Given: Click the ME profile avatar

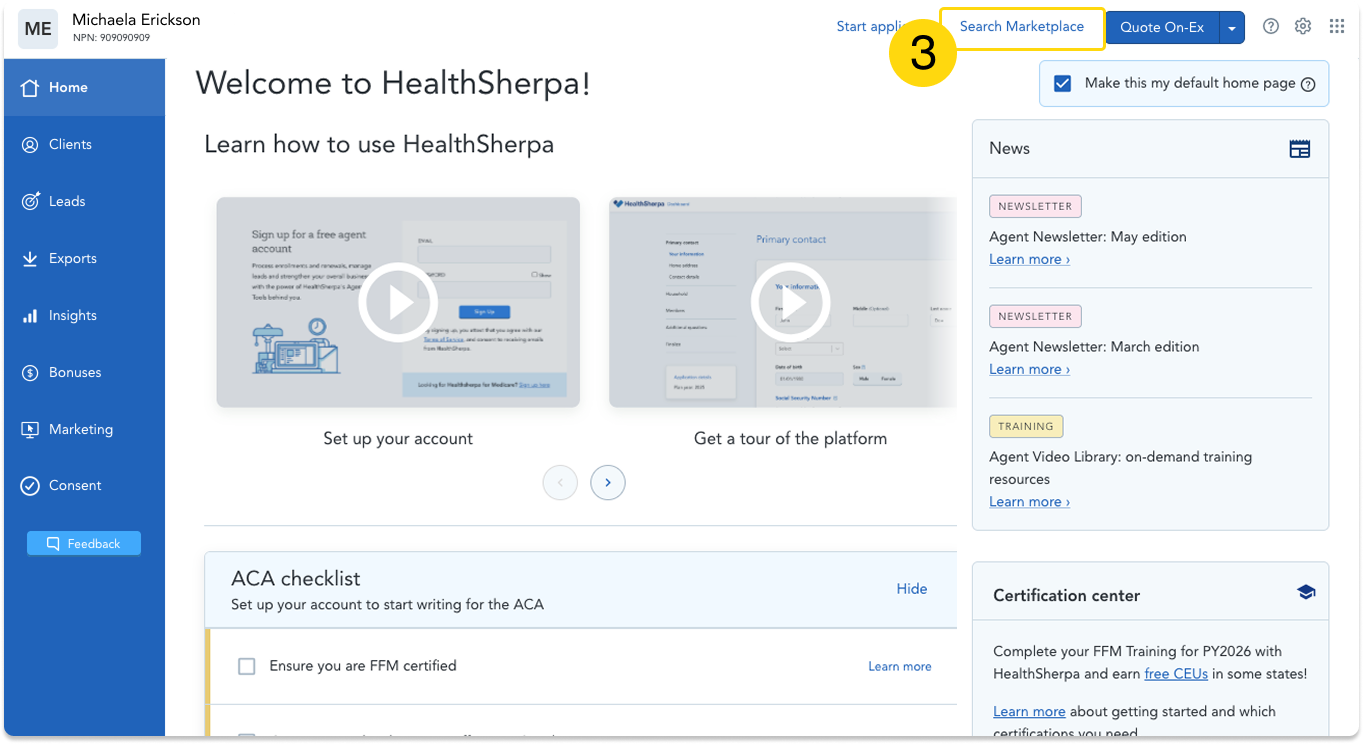Looking at the screenshot, I should coord(38,28).
